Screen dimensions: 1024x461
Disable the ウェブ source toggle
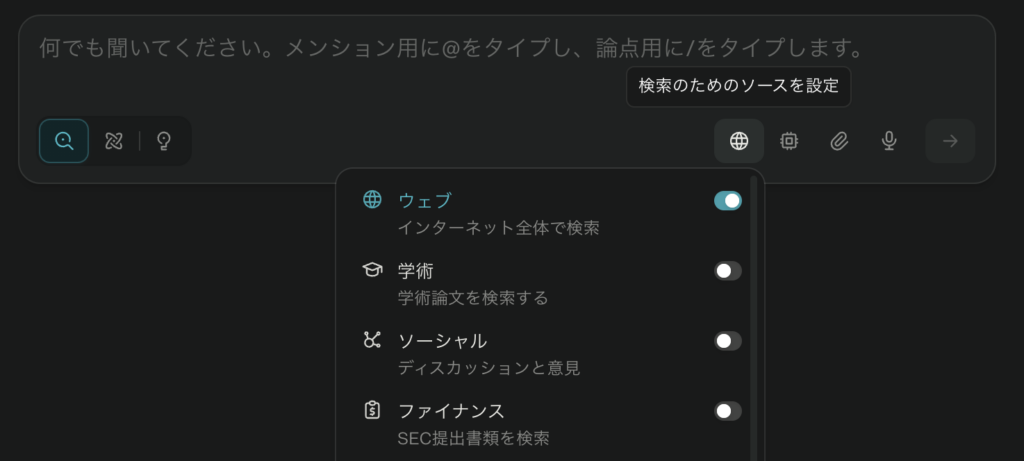728,201
